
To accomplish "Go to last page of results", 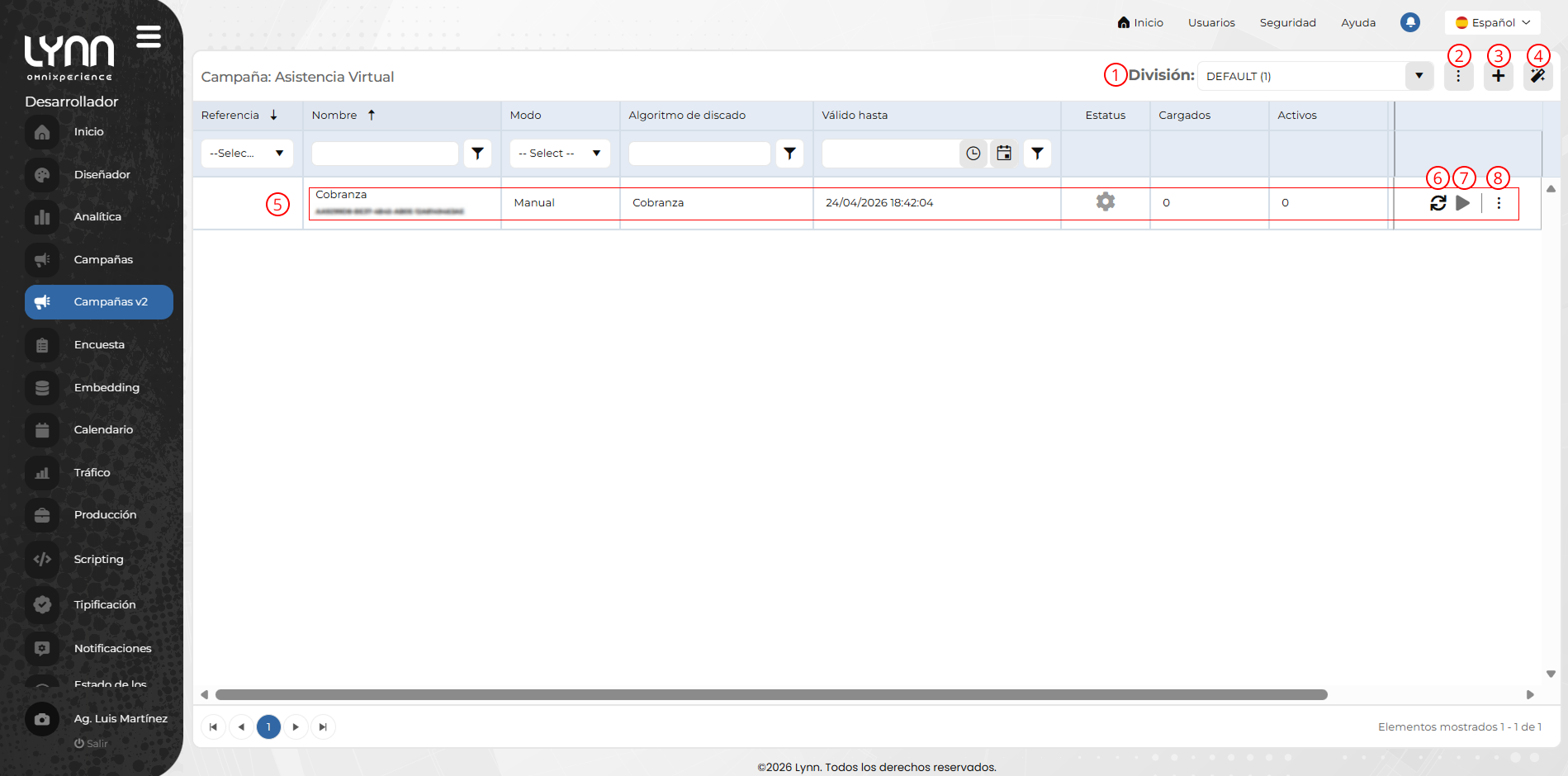I will tap(323, 727).
